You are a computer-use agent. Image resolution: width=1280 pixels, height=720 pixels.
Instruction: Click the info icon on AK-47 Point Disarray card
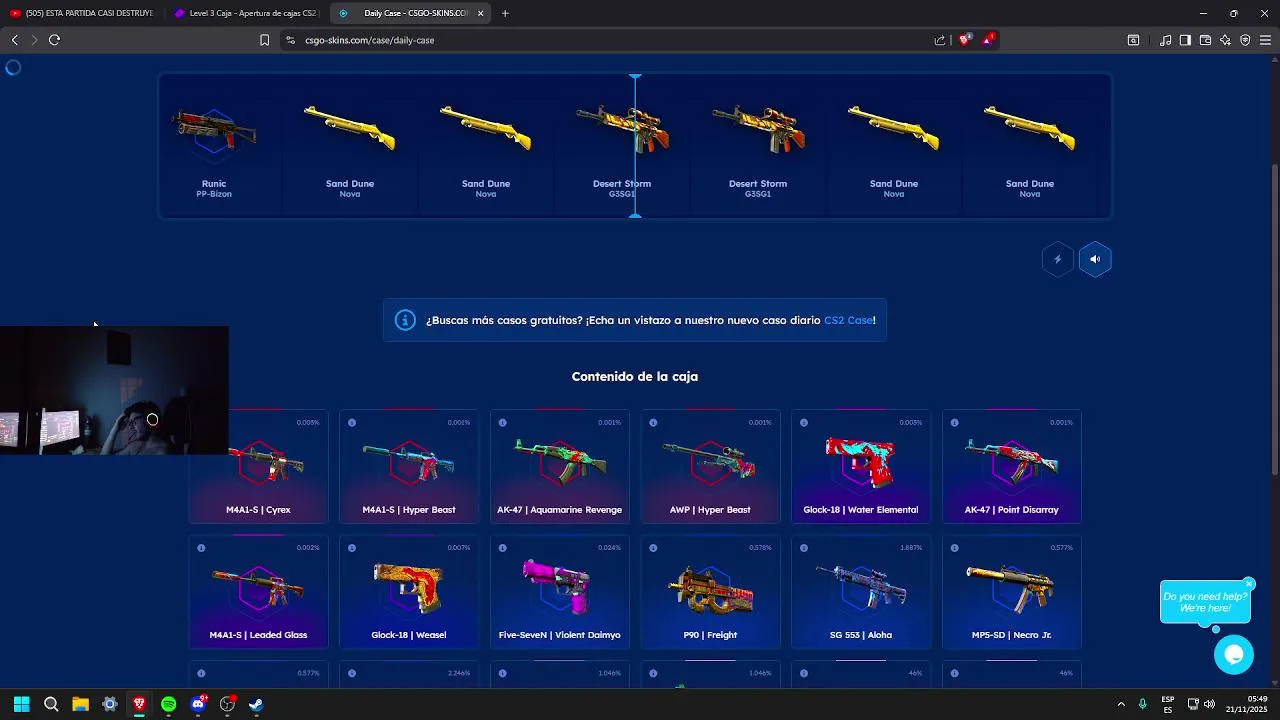tap(955, 423)
